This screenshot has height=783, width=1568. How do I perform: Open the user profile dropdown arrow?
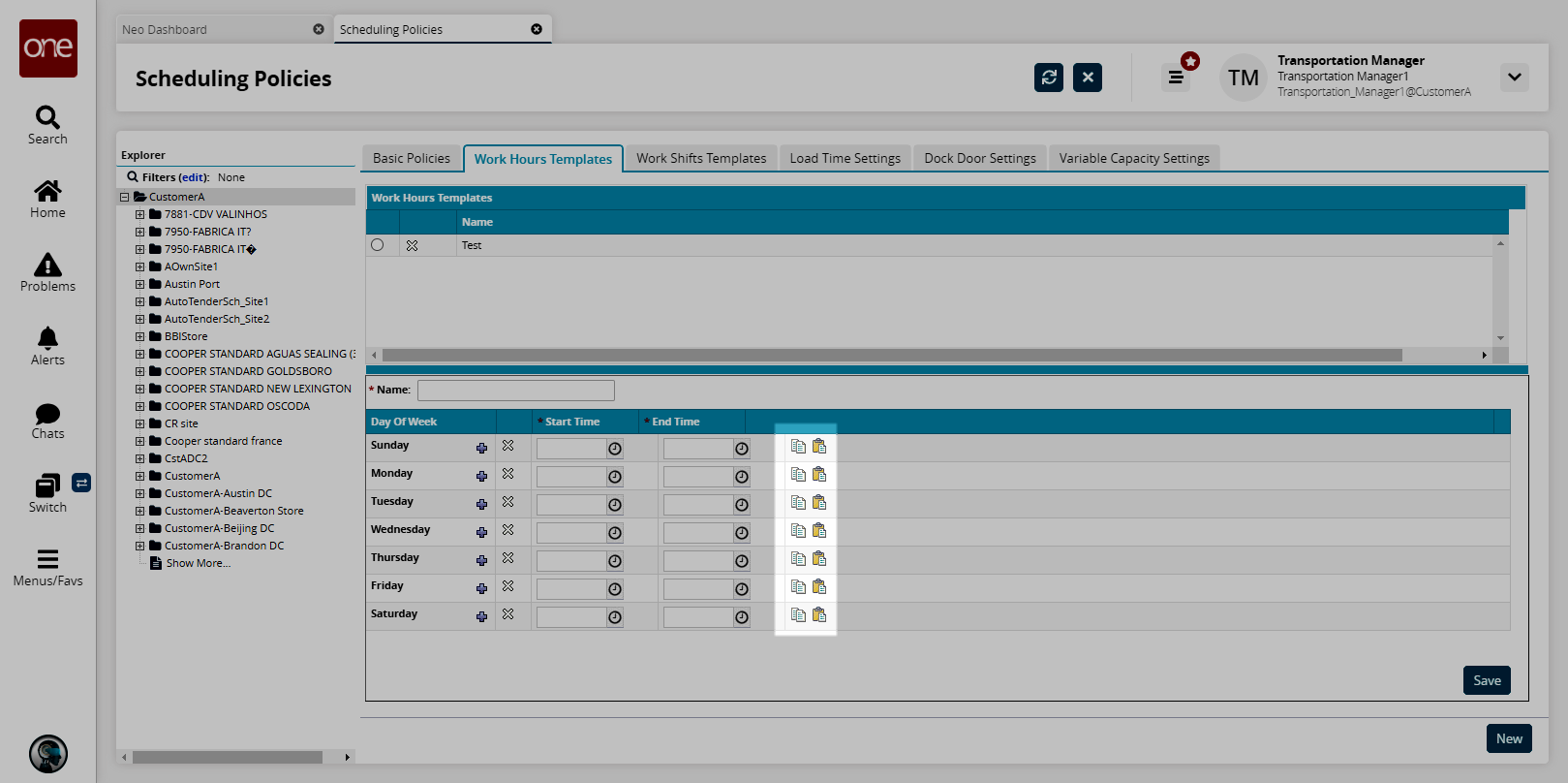(1514, 78)
